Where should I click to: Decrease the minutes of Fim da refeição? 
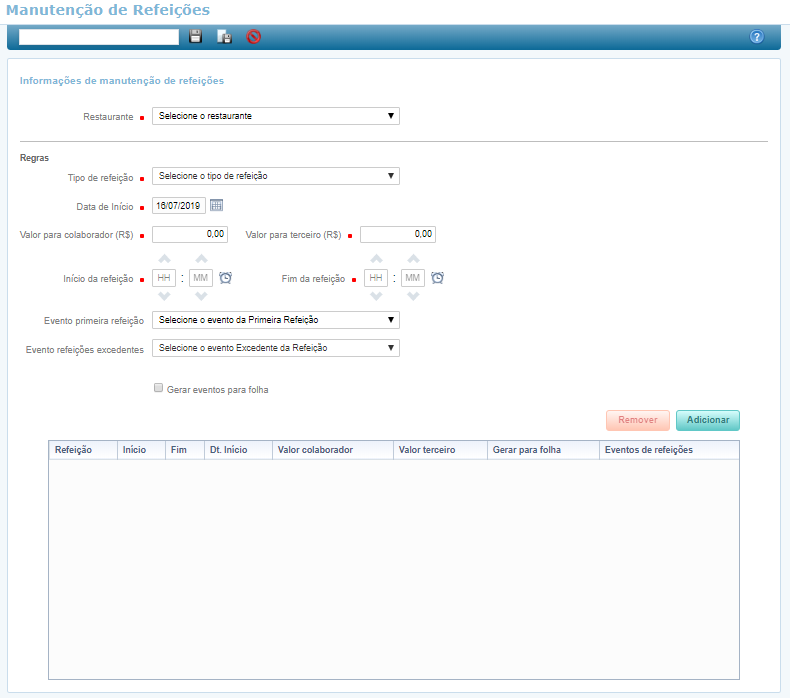pos(413,297)
